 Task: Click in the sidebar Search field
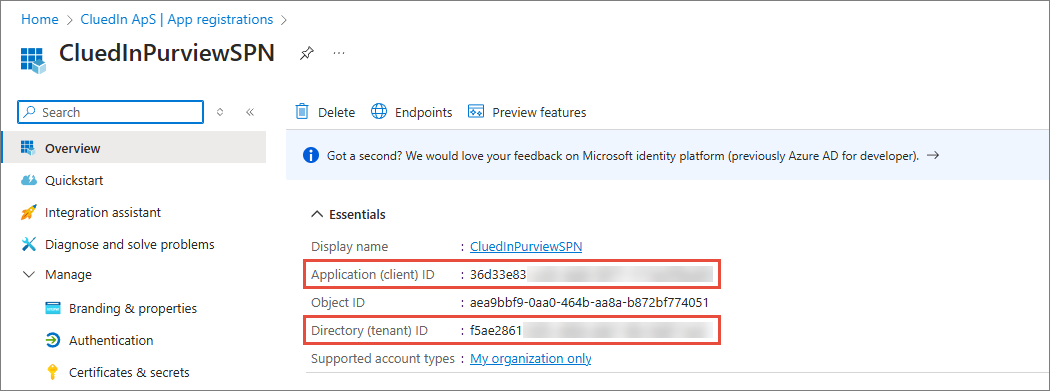coord(110,112)
